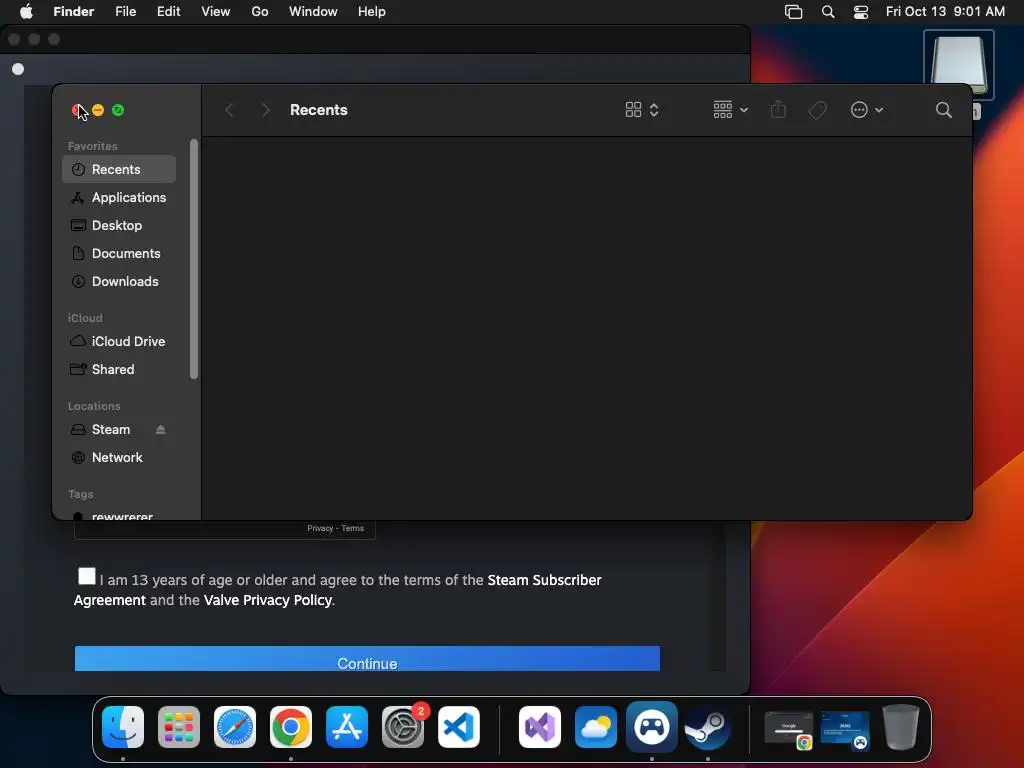Open minimized Chrome window in Dock
The width and height of the screenshot is (1024, 768).
pos(789,729)
